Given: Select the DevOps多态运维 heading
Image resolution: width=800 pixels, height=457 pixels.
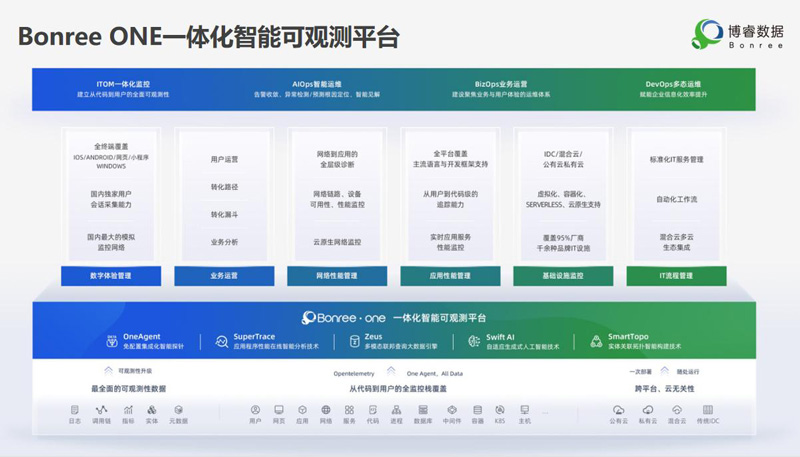Looking at the screenshot, I should [673, 84].
